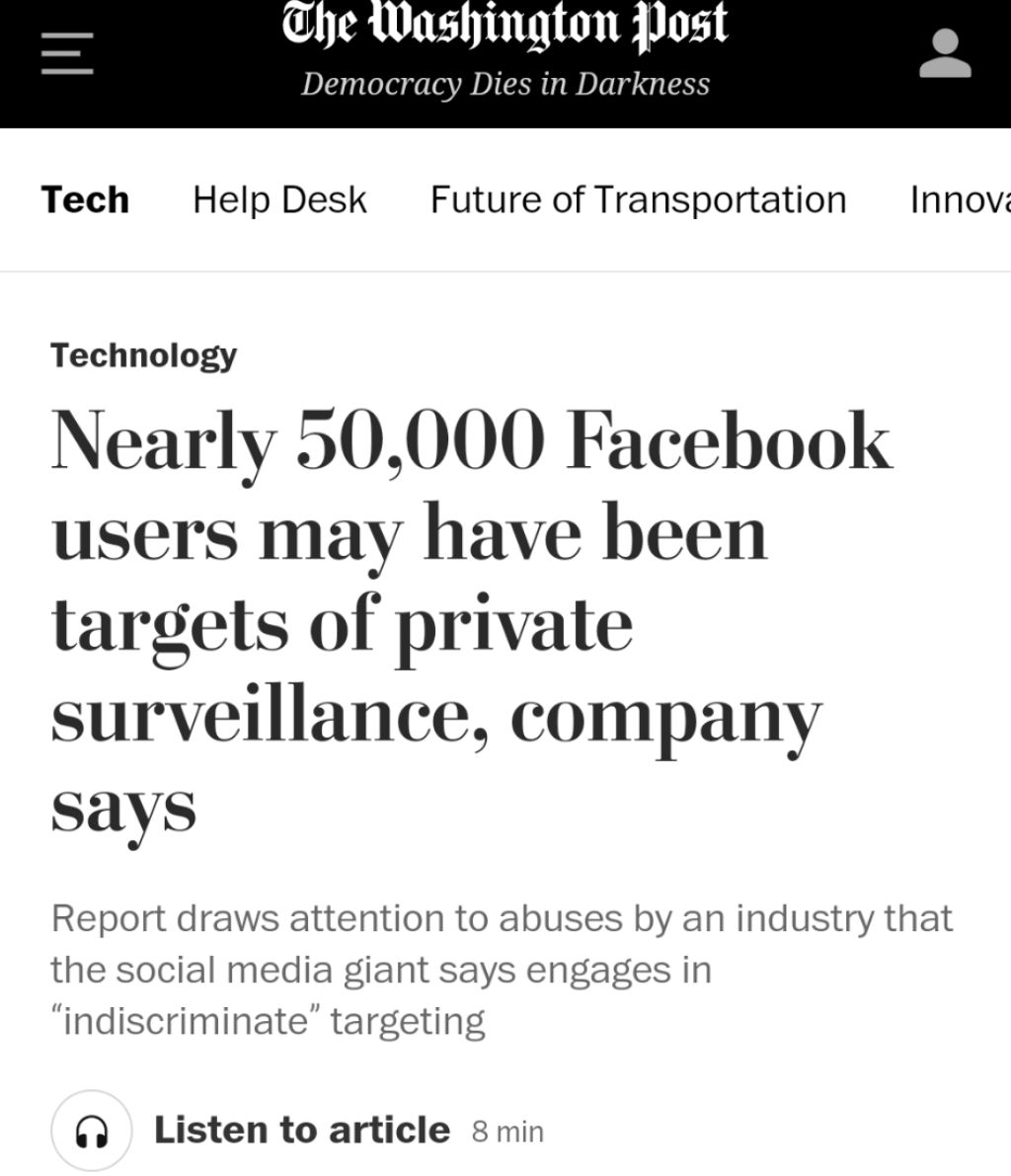Open the hamburger navigation menu
This screenshot has height=1176, width=1011.
pyautogui.click(x=67, y=54)
